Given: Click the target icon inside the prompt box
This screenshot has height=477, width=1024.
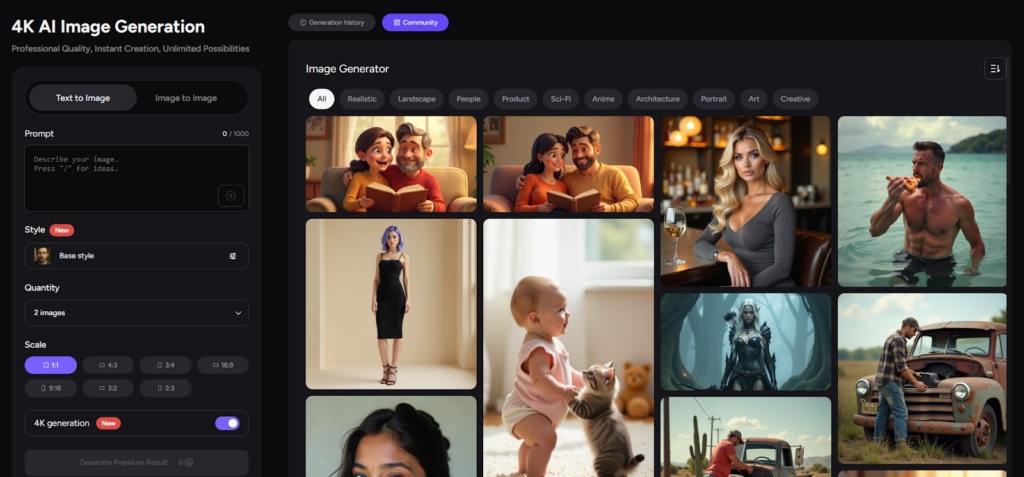Looking at the screenshot, I should [231, 195].
